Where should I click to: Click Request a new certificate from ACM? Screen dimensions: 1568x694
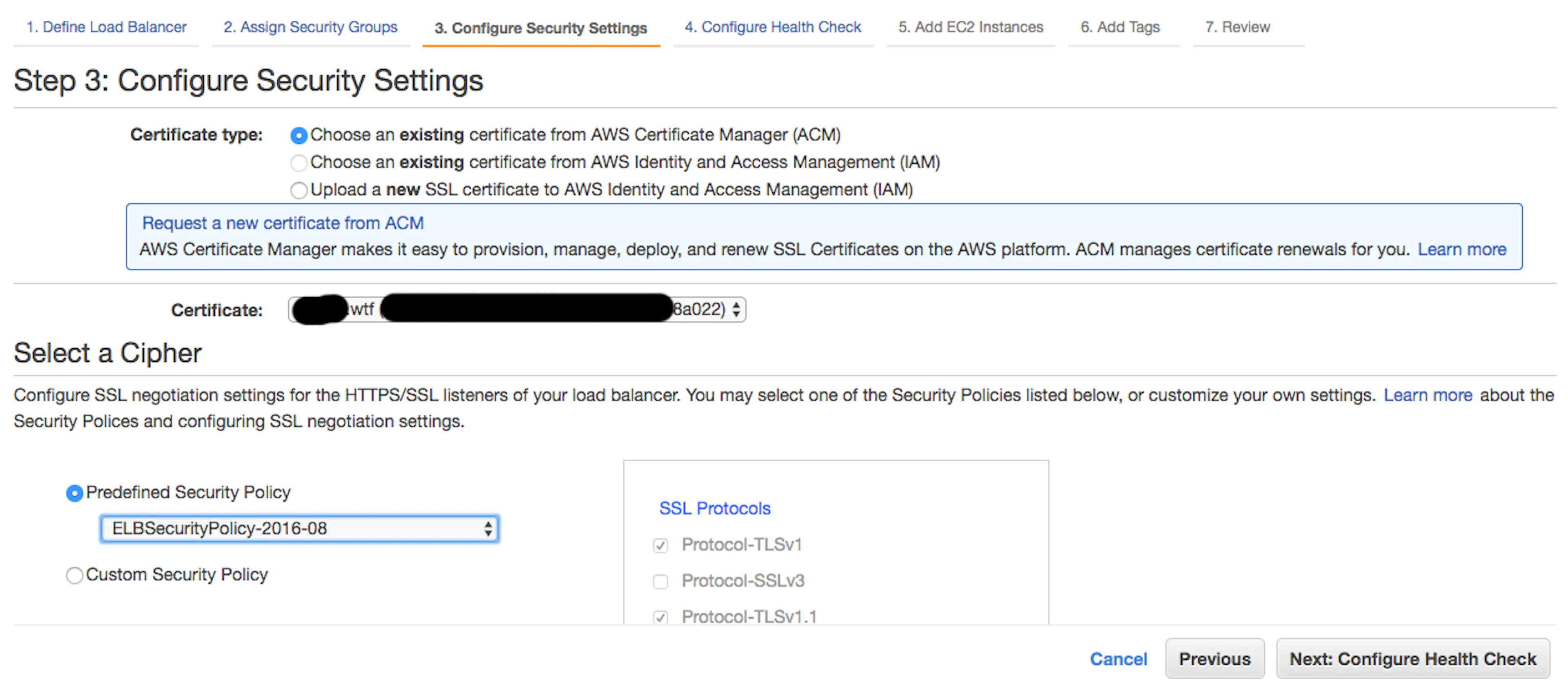pyautogui.click(x=283, y=223)
